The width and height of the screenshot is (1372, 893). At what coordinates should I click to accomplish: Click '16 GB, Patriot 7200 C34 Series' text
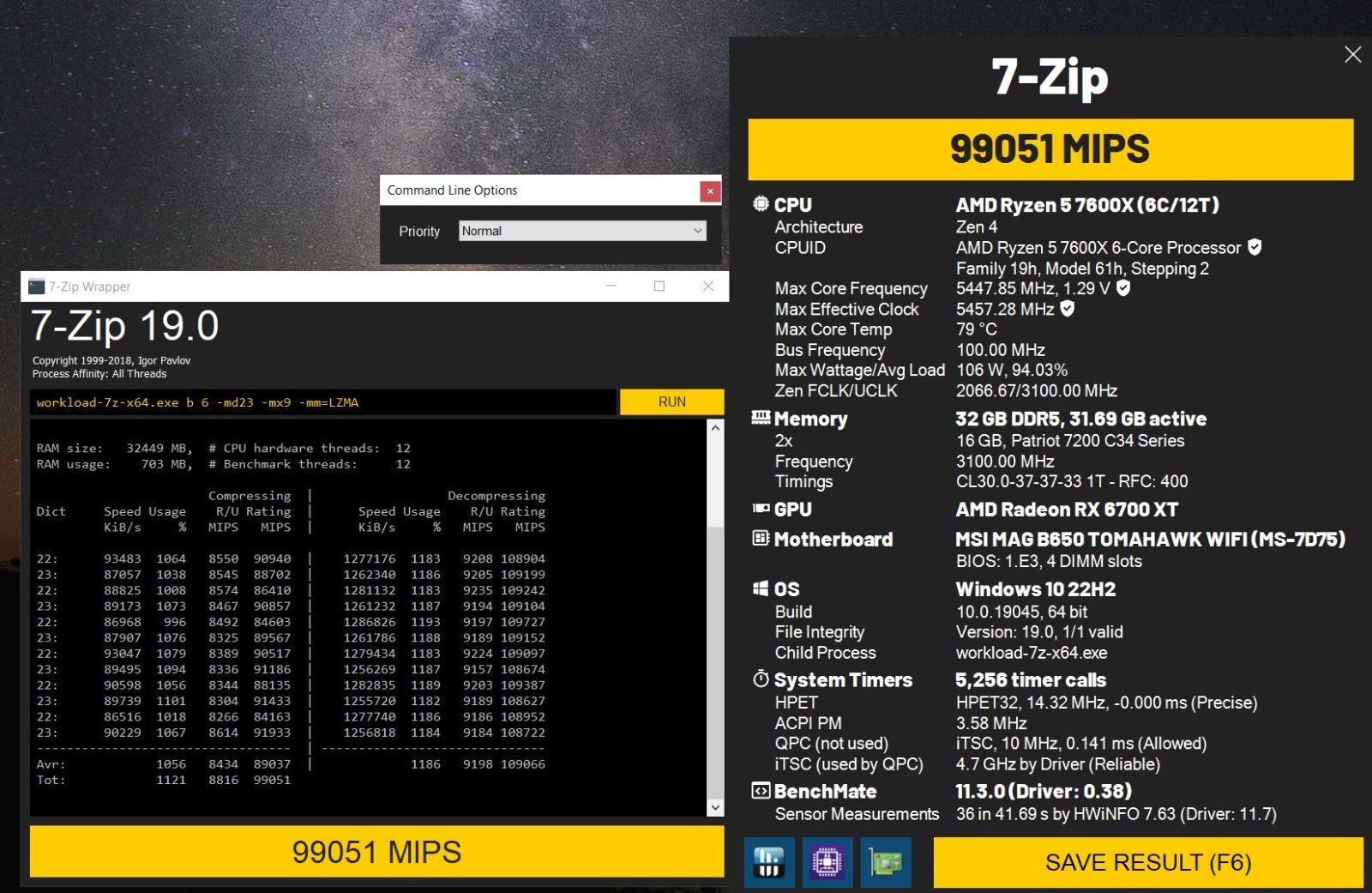[1070, 441]
